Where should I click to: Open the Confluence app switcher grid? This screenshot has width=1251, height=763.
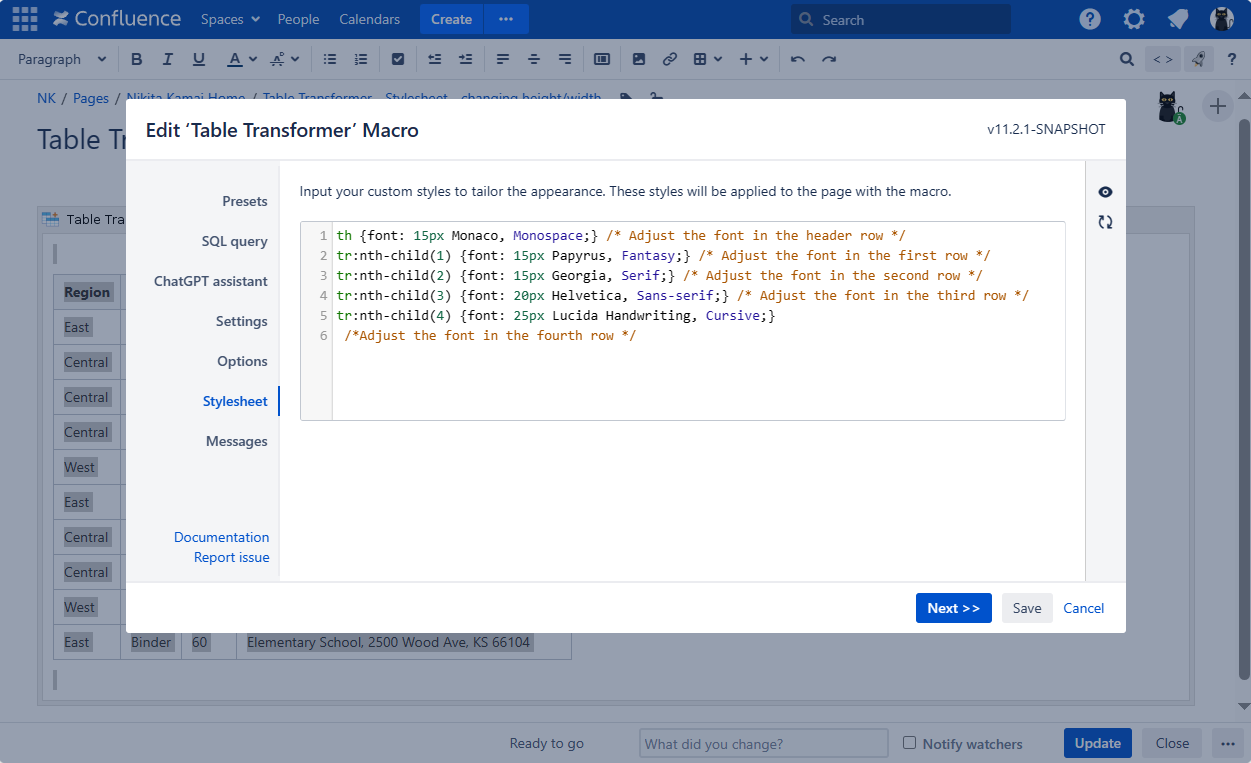[x=25, y=19]
